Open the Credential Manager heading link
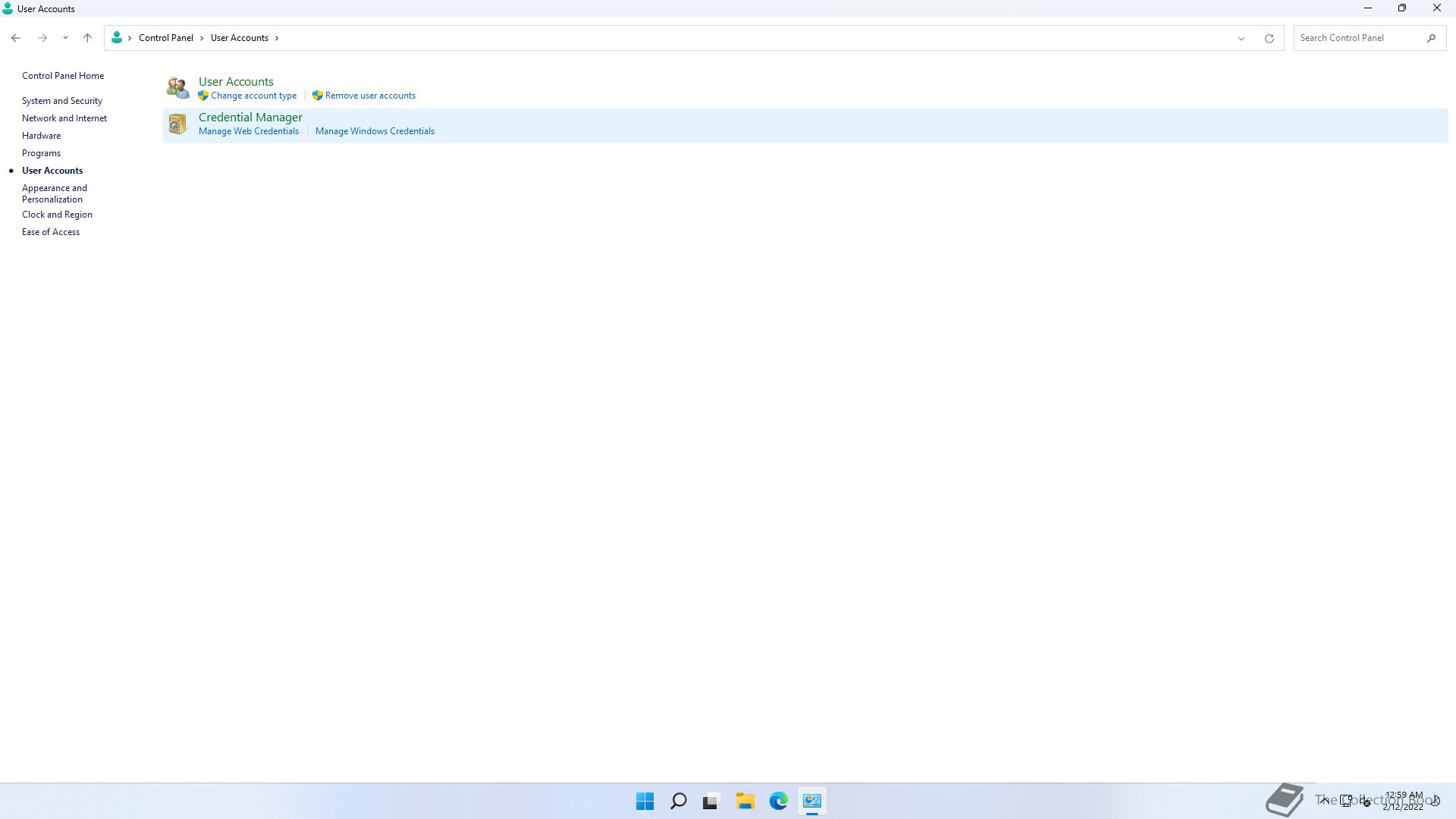The height and width of the screenshot is (819, 1456). (250, 117)
